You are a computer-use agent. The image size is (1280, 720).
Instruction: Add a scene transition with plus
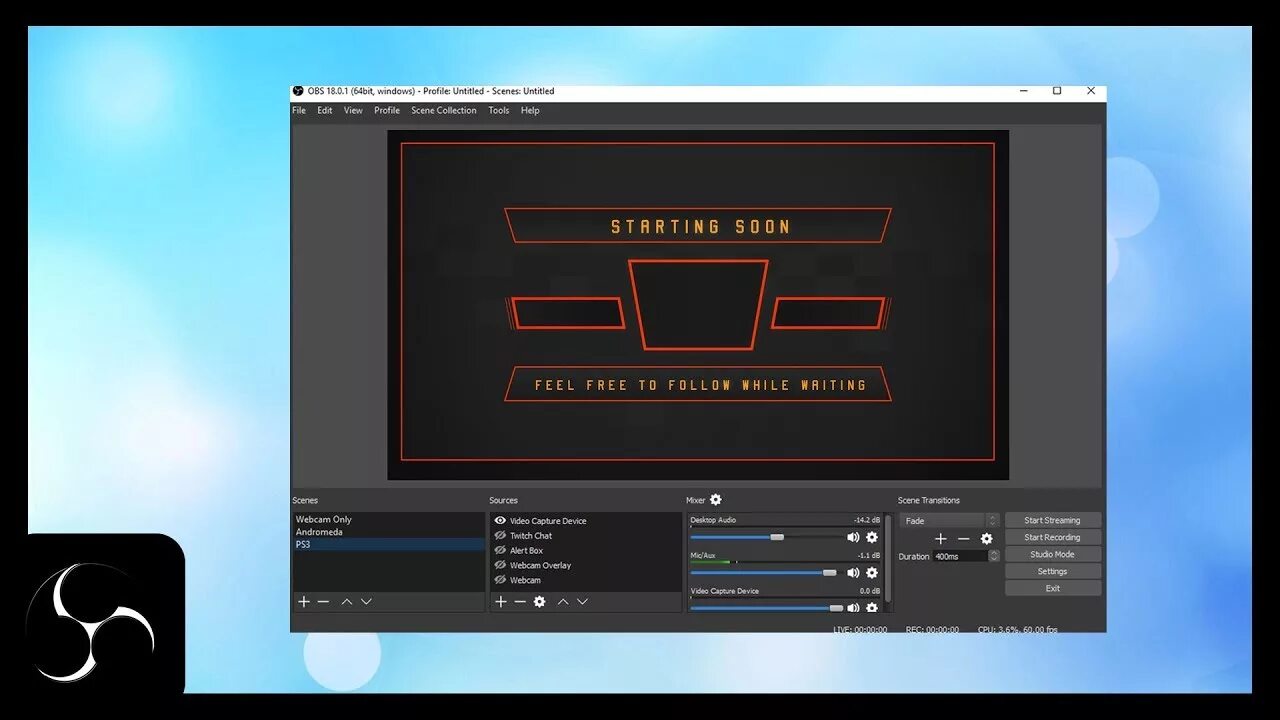(940, 538)
